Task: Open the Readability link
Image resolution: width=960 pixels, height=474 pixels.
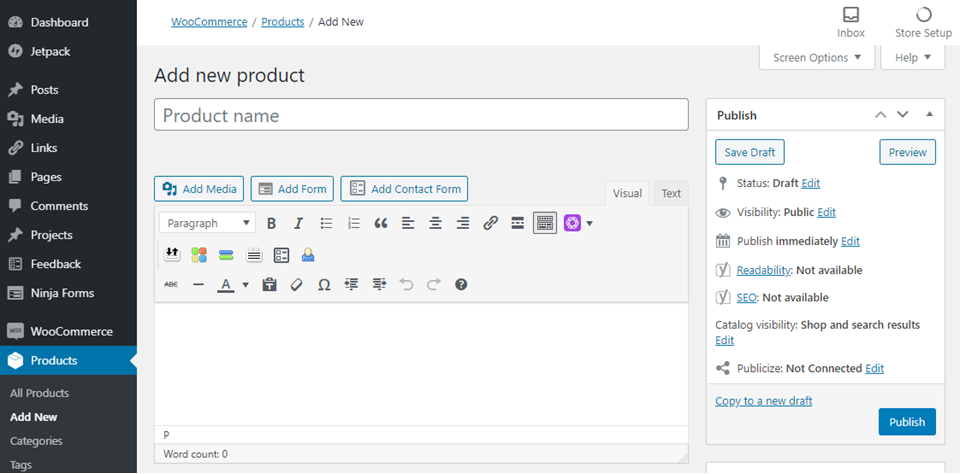Action: click(765, 270)
